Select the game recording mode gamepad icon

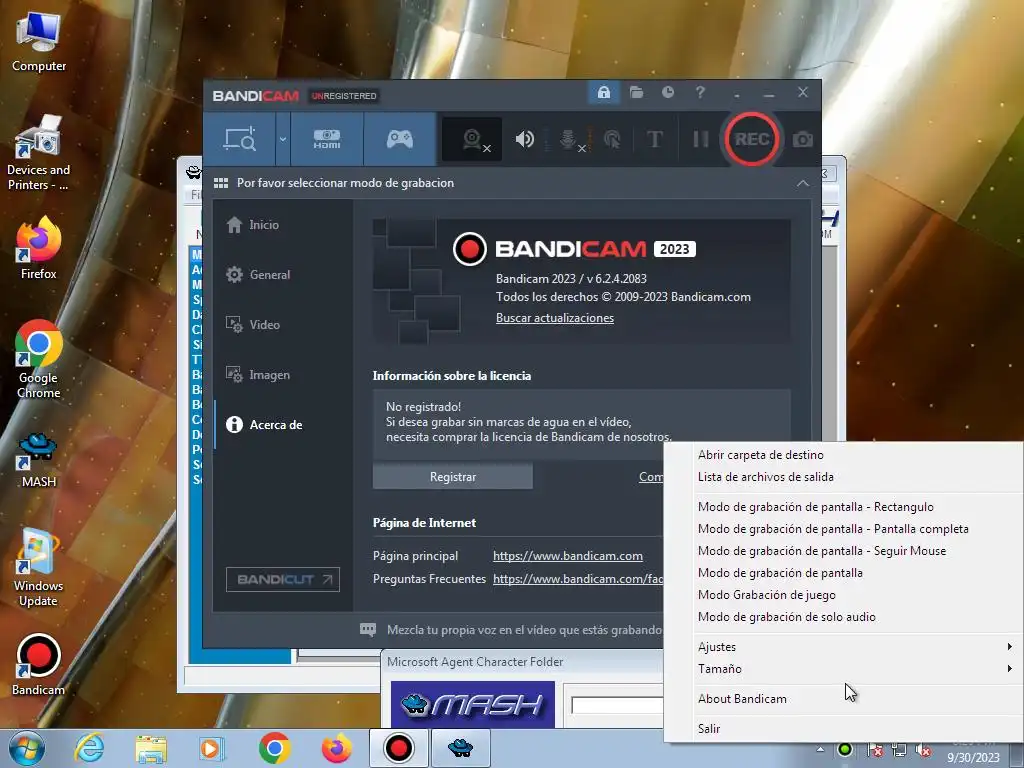400,139
